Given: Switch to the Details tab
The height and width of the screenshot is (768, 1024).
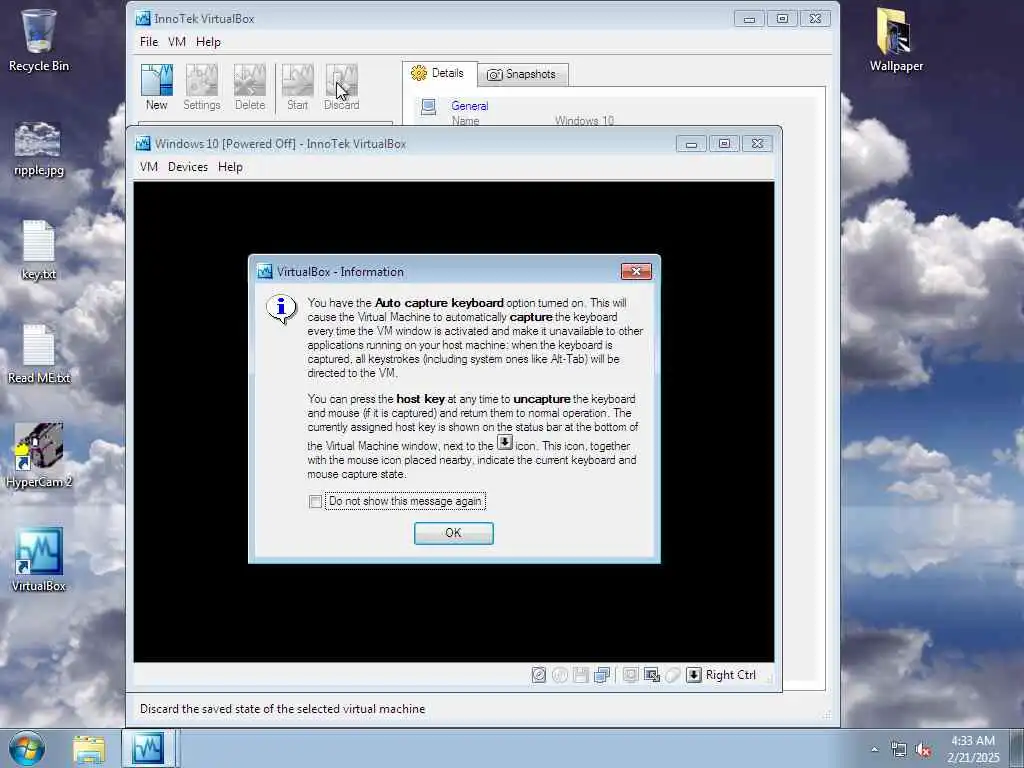Looking at the screenshot, I should 438,73.
